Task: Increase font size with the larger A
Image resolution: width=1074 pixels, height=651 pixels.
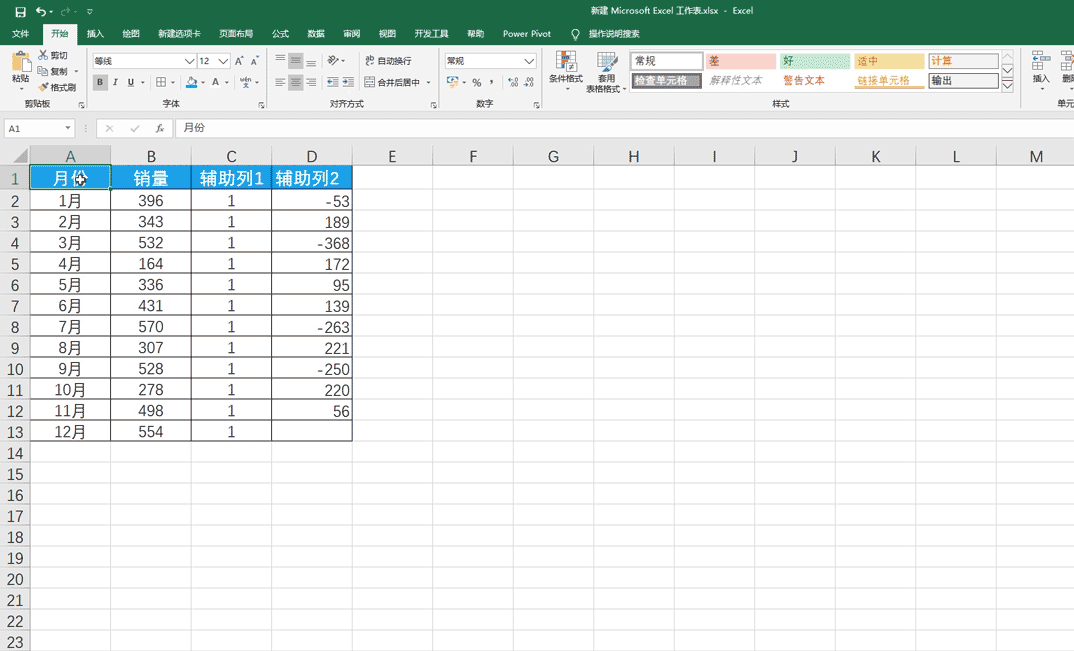Action: click(x=239, y=61)
